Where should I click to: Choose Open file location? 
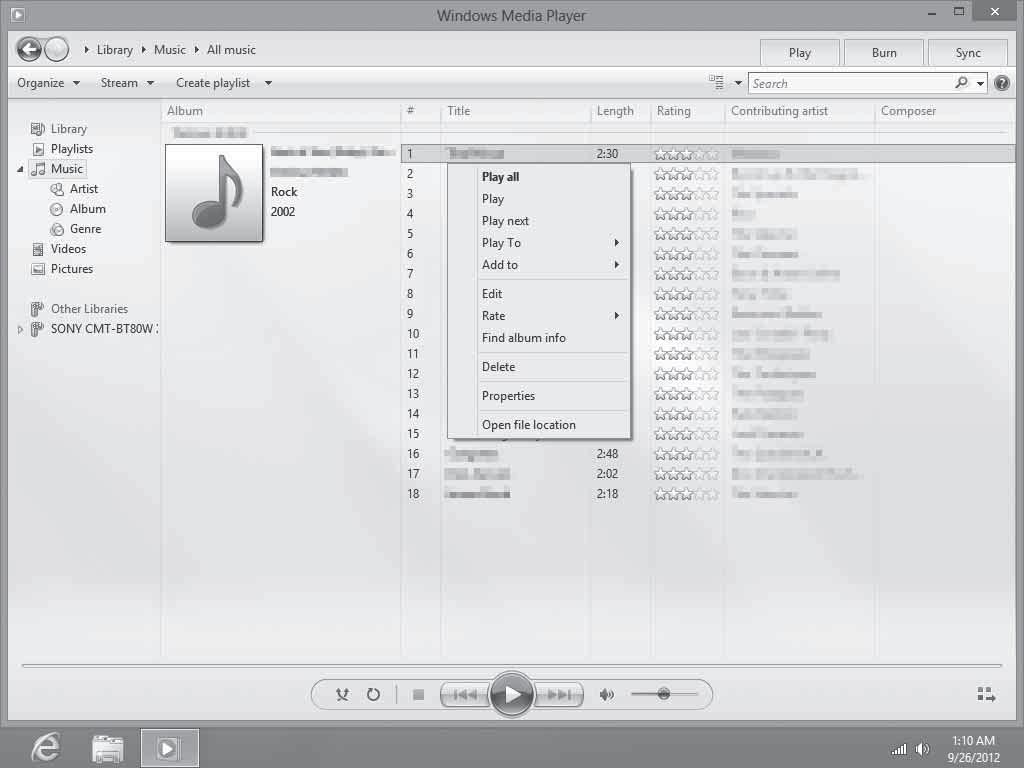pyautogui.click(x=539, y=424)
